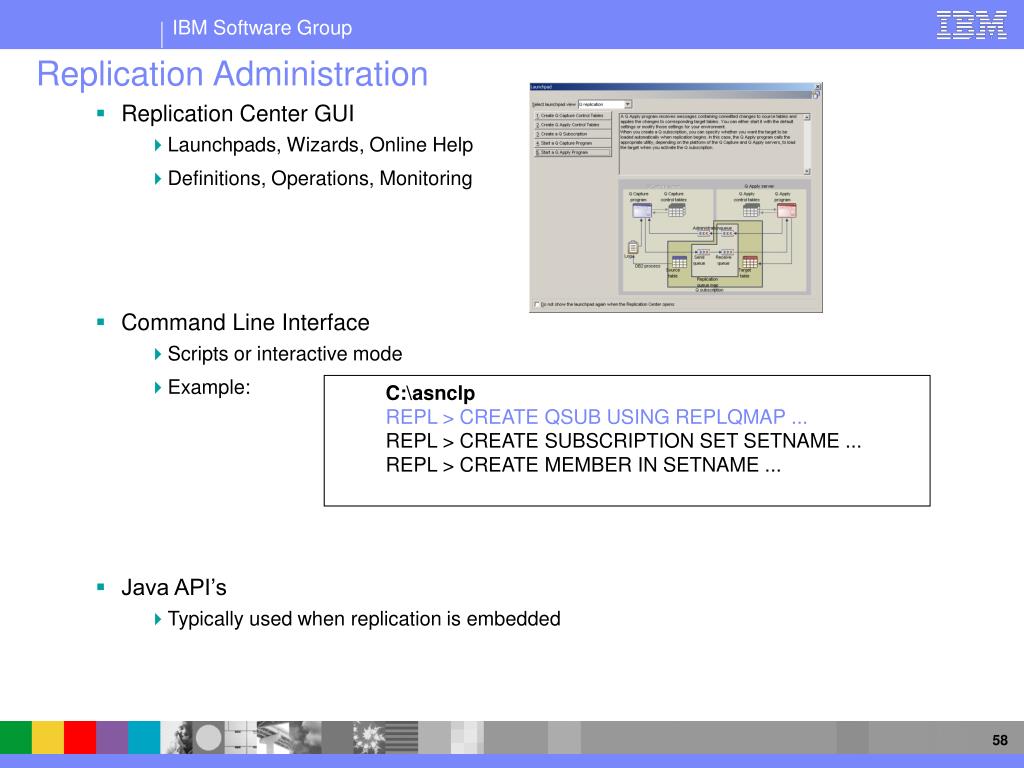1024x768 pixels.
Task: Click the restore icon below Launchpad close button
Action: click(x=815, y=95)
